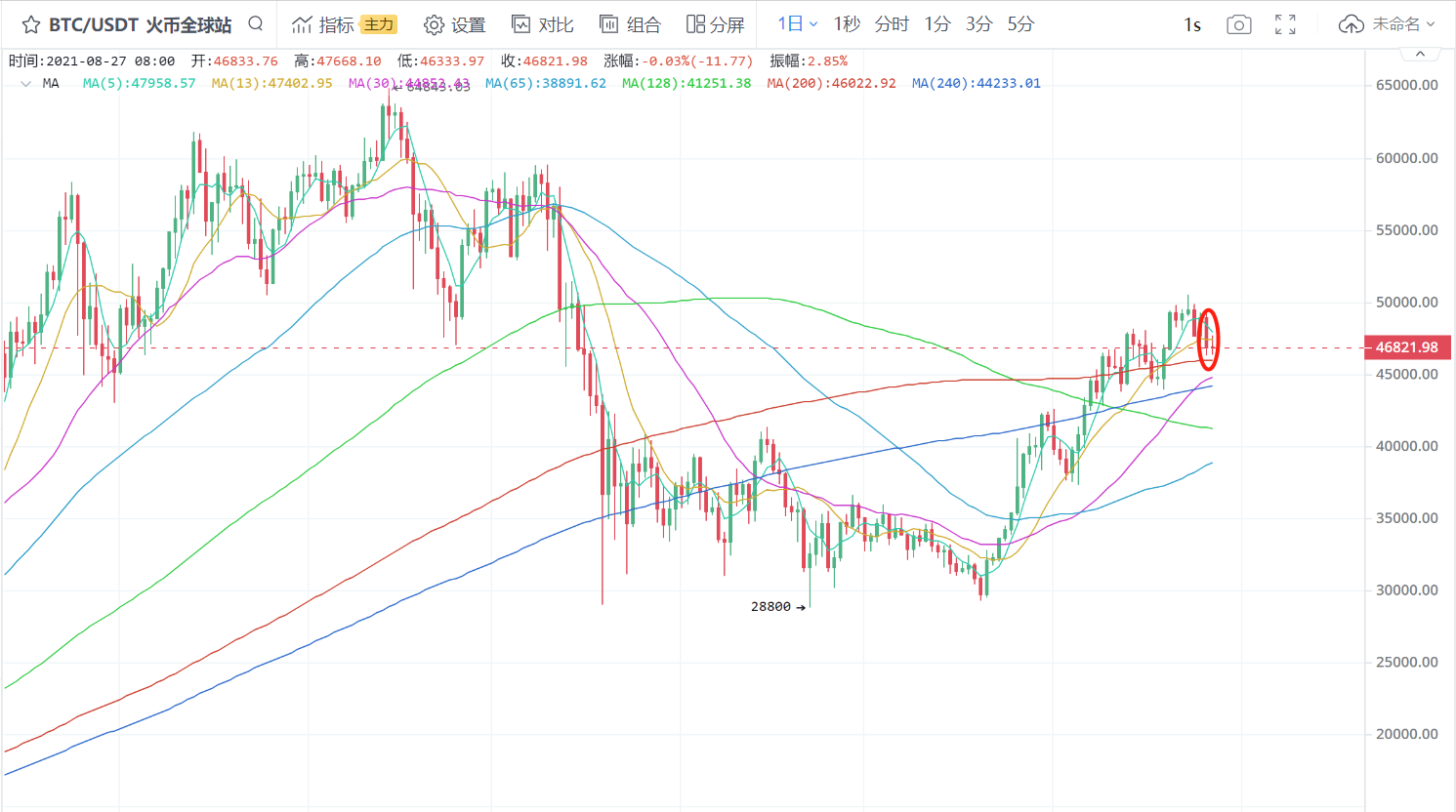This screenshot has width=1456, height=812.
Task: Open 设置 settings gear
Action: click(x=434, y=24)
